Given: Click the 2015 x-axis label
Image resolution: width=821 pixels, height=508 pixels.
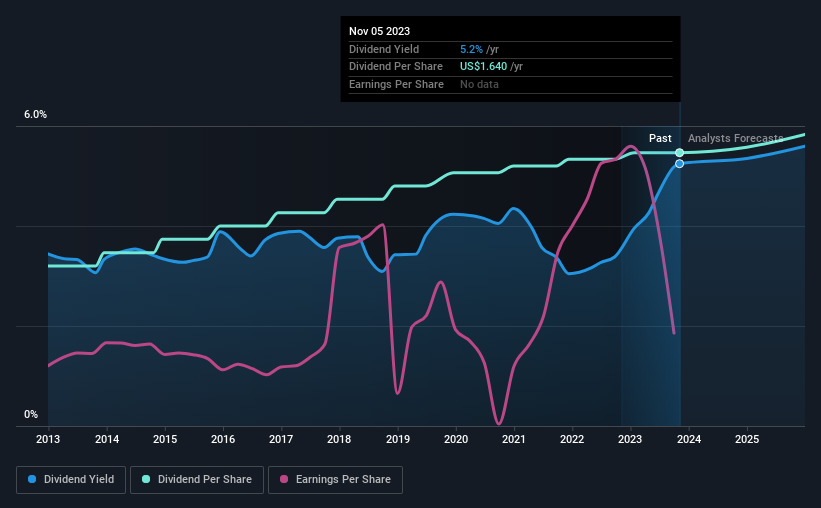Looking at the screenshot, I should pos(165,439).
